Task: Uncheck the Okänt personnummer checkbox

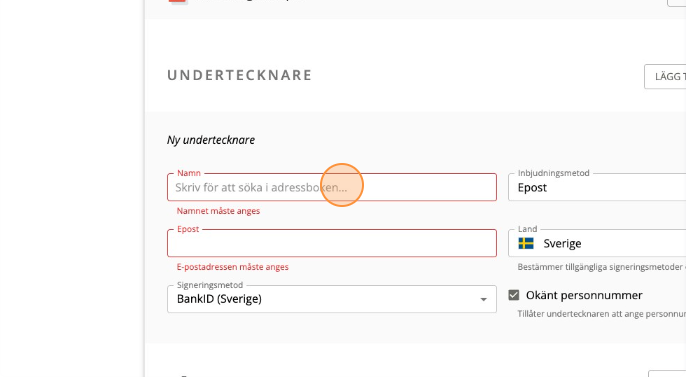Action: 513,295
